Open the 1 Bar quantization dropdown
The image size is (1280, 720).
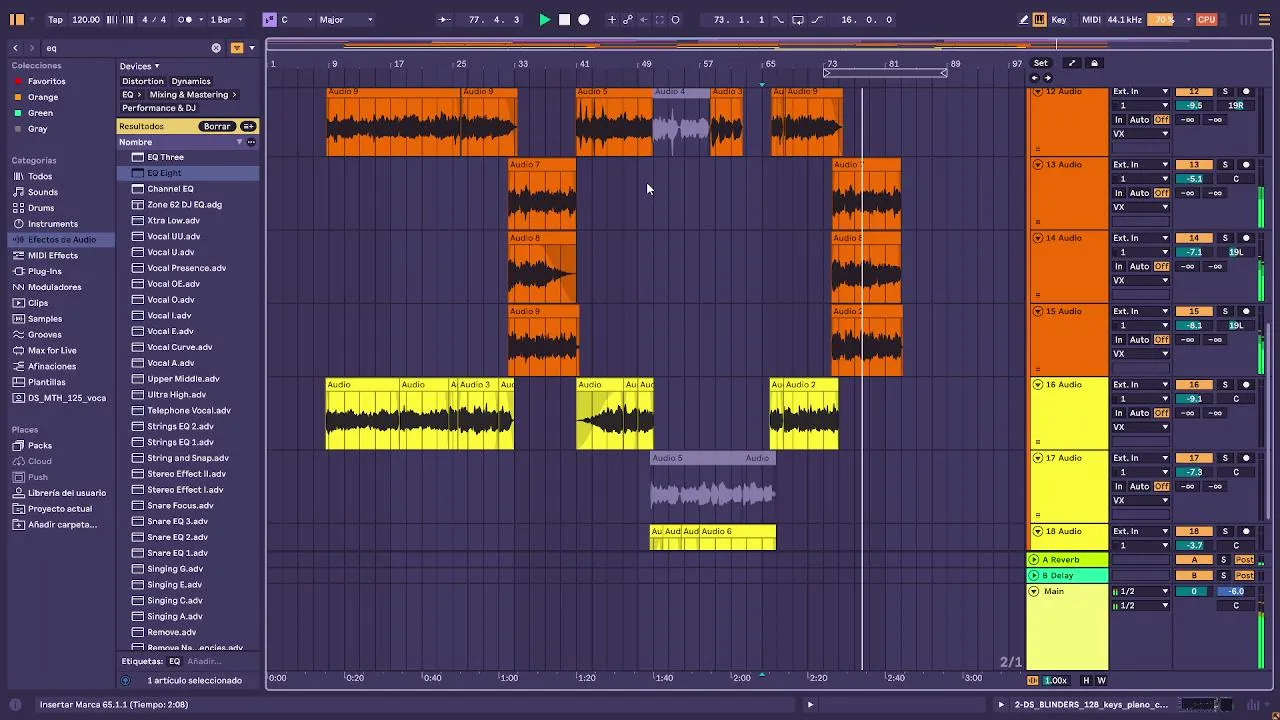[x=226, y=19]
